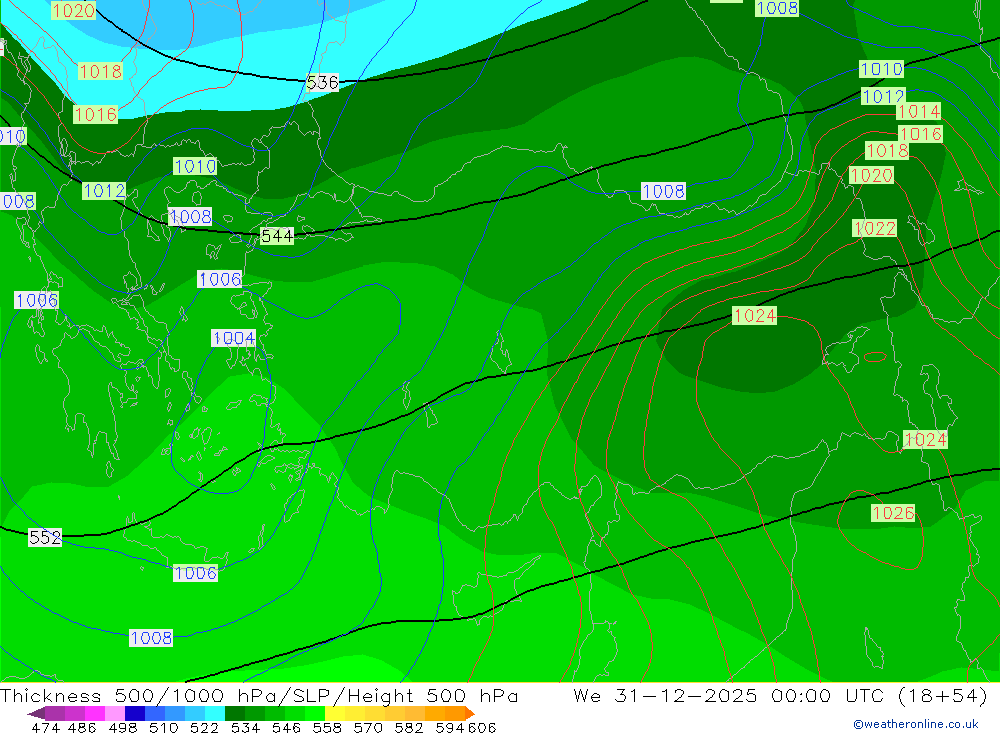This screenshot has height=733, width=1000.
Task: Click the 606 legend value
Action: [x=482, y=727]
